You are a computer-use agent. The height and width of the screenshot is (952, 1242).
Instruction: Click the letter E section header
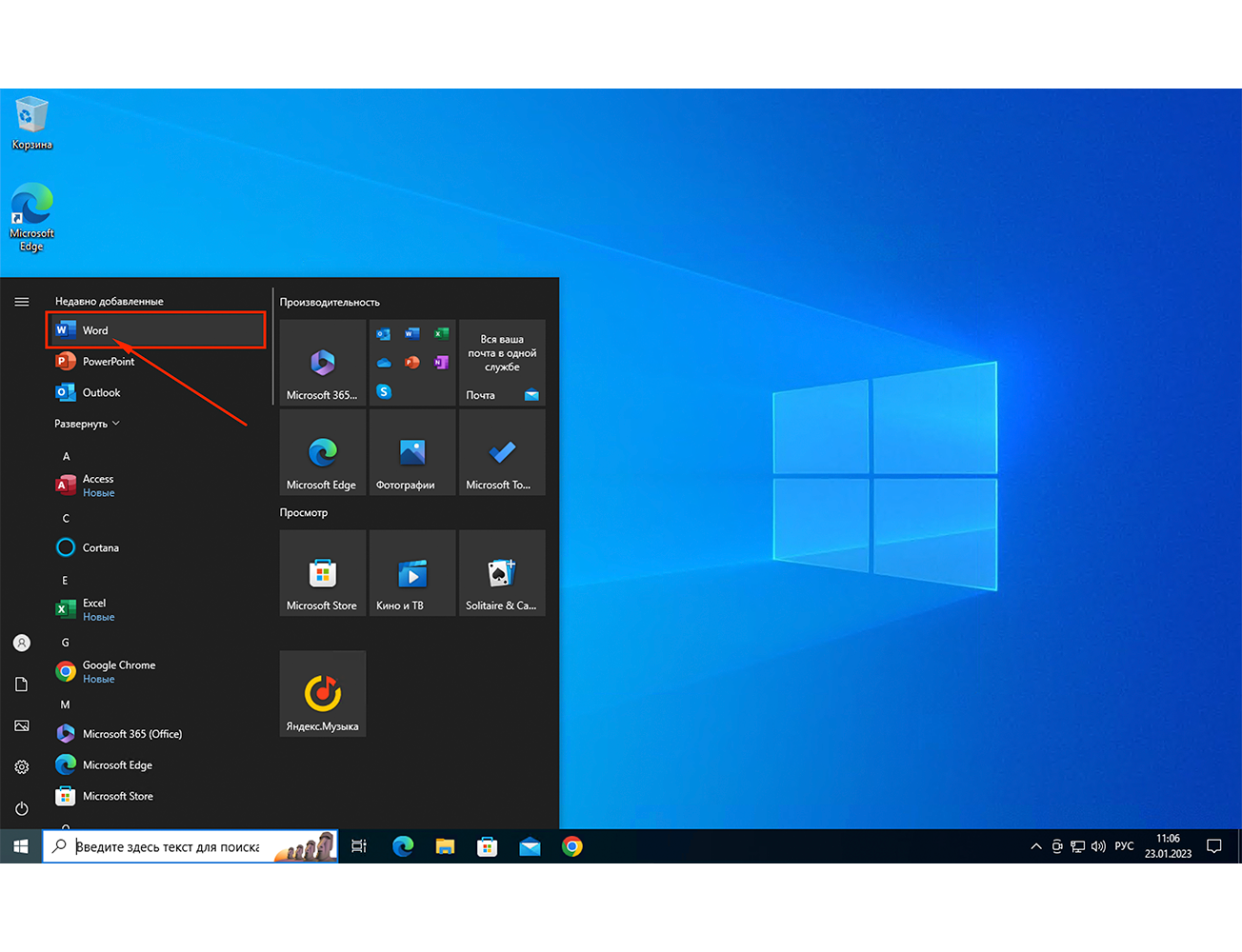pos(65,581)
